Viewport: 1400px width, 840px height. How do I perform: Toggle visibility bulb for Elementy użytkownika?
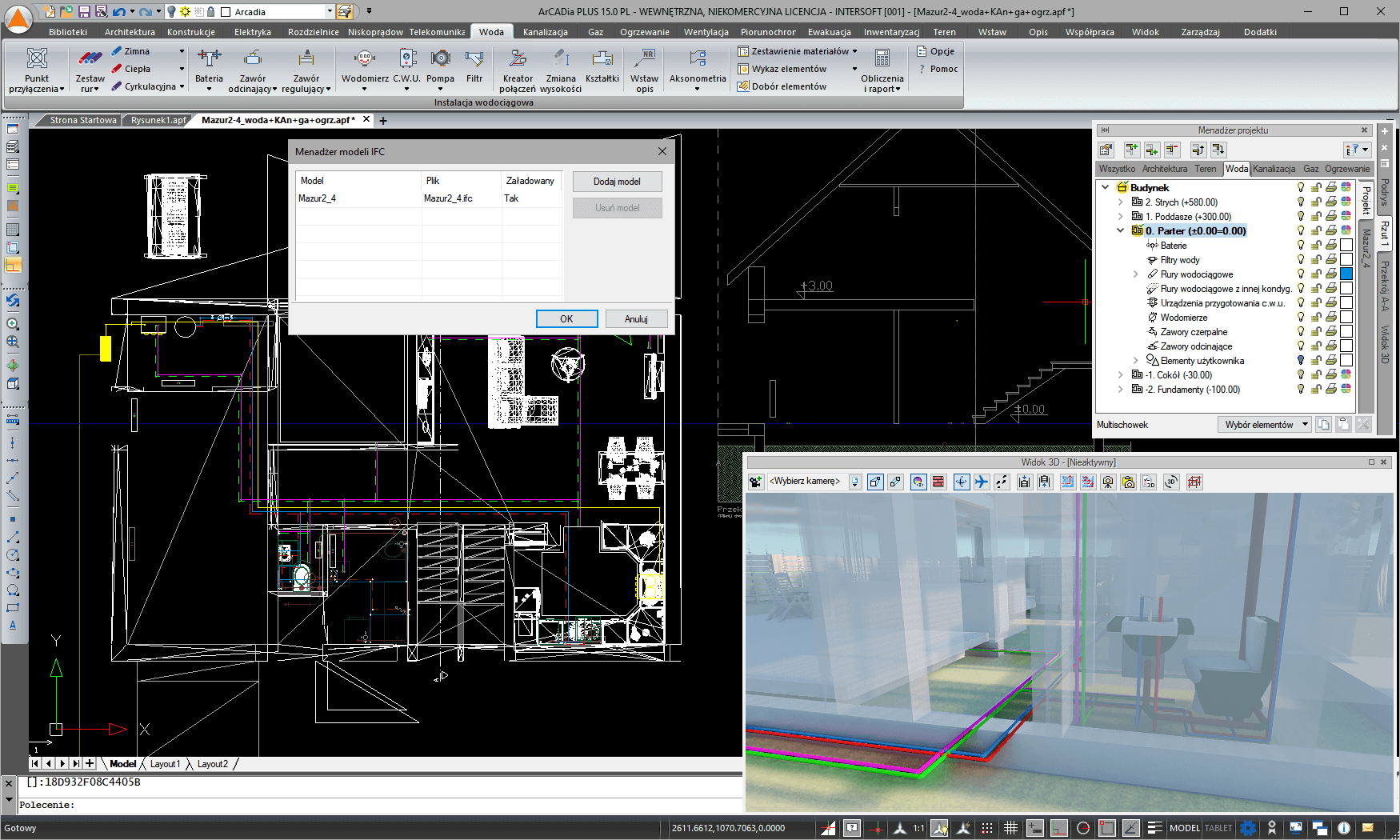(x=1301, y=361)
